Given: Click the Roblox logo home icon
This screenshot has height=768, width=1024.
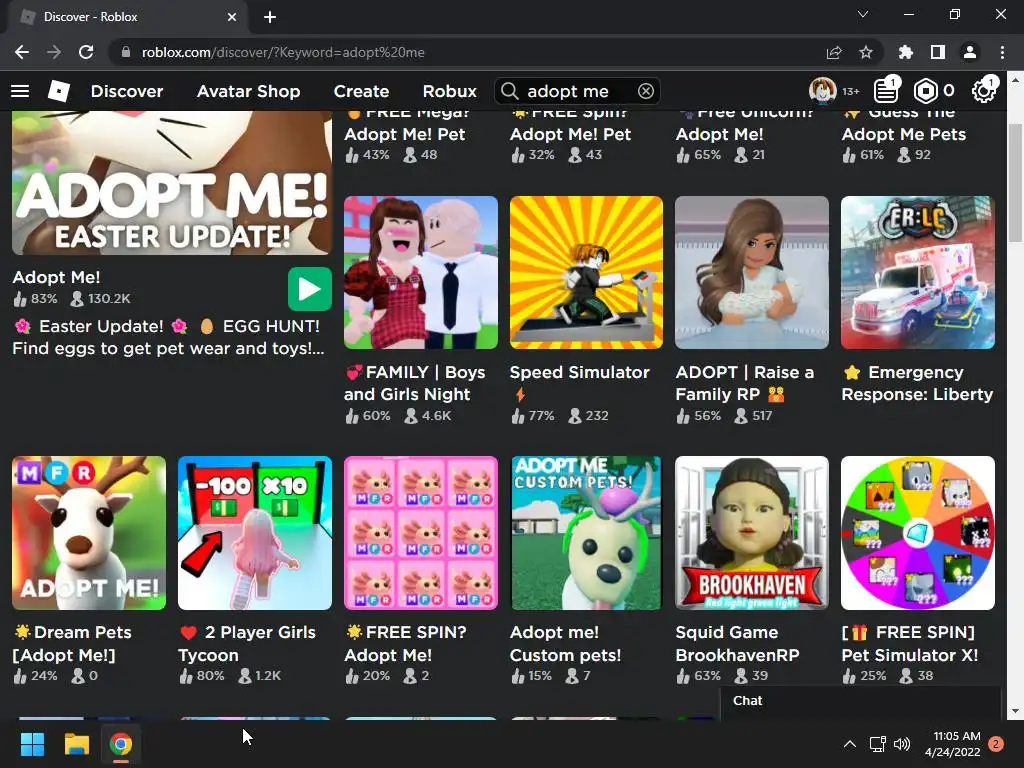Looking at the screenshot, I should coord(59,91).
